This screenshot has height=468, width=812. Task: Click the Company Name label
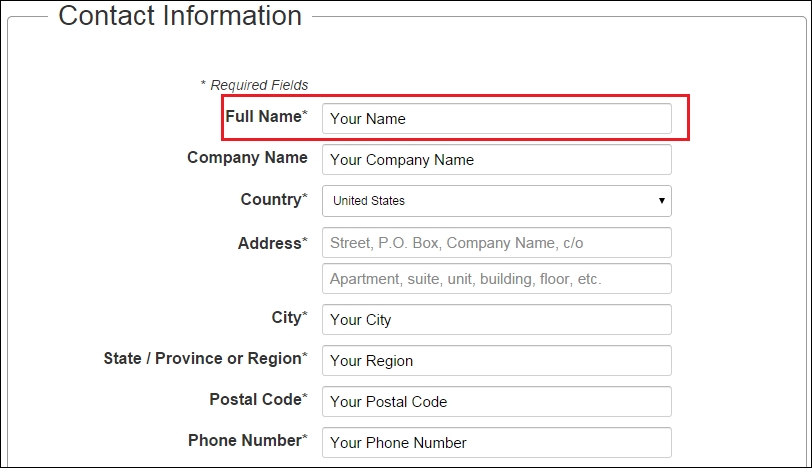click(x=247, y=157)
